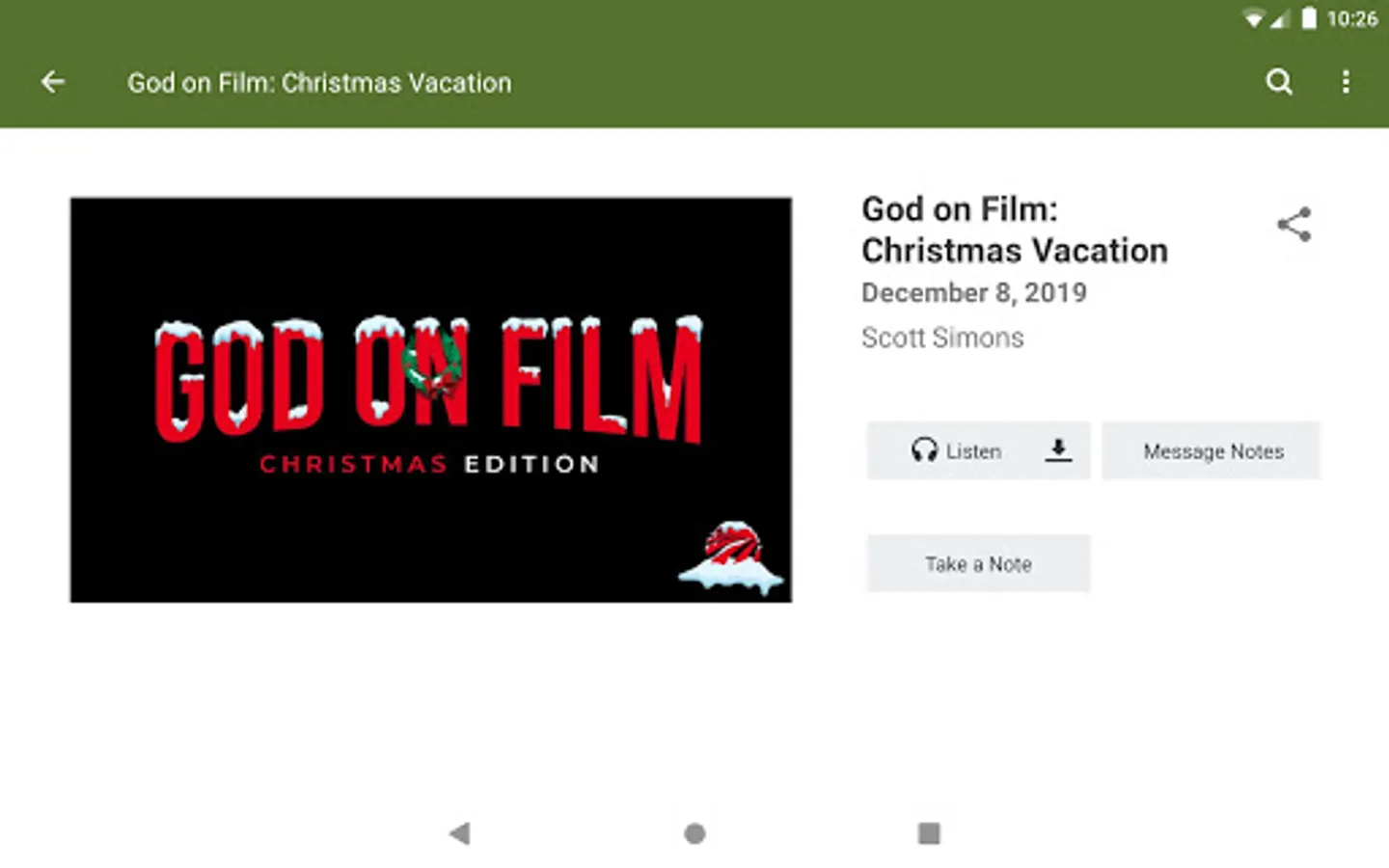Open the God on Film artwork thumbnail
Screen dimensions: 1389x868
pyautogui.click(x=430, y=400)
